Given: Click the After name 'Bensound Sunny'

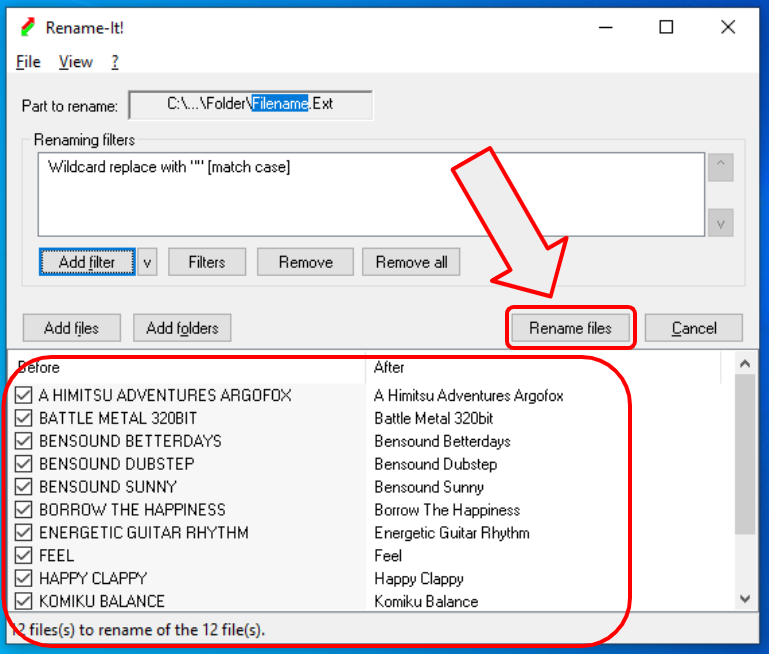Looking at the screenshot, I should point(429,487).
